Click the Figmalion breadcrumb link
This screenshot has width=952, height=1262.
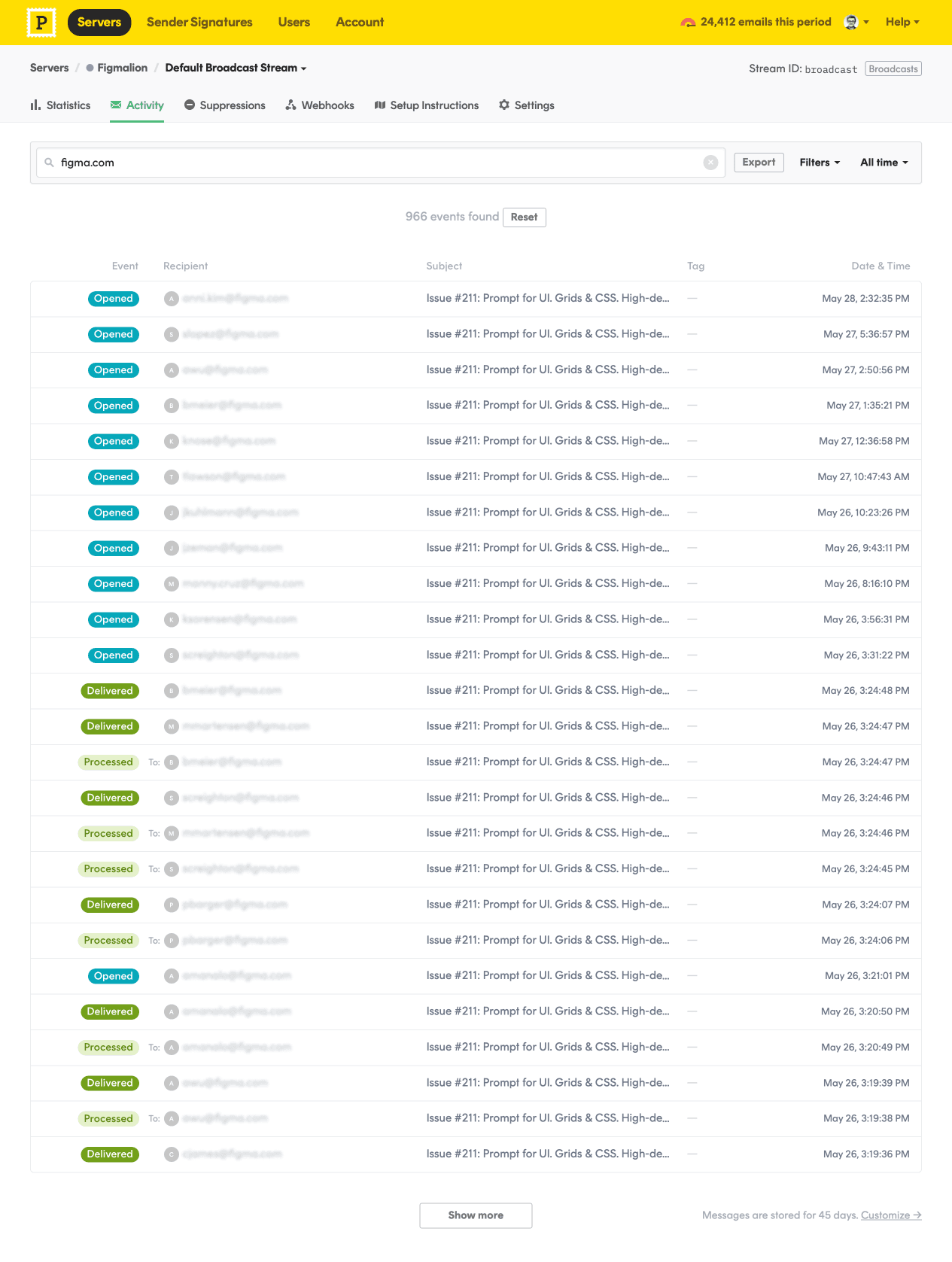[122, 68]
